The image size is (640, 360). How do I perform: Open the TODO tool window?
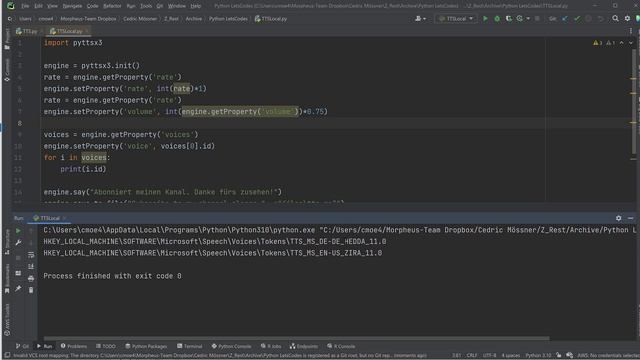[106, 346]
